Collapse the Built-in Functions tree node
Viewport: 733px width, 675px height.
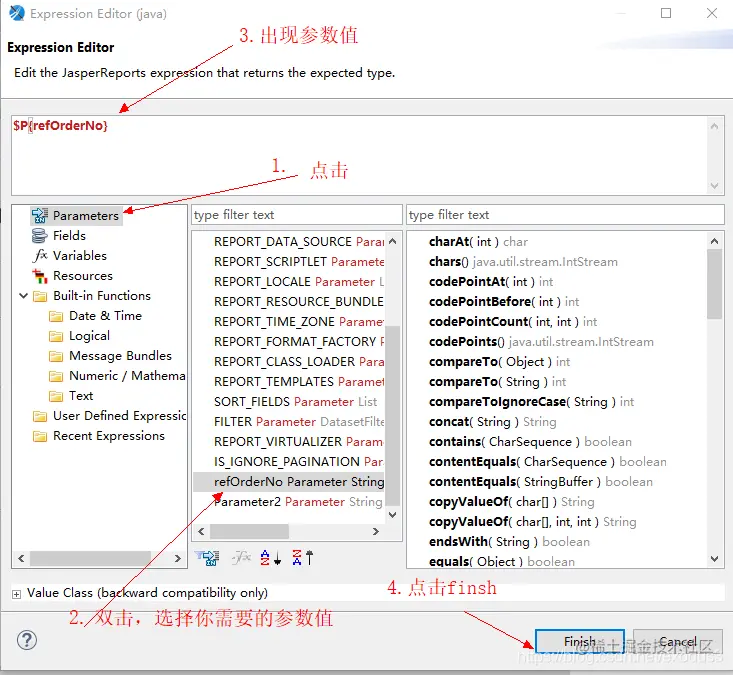(23, 296)
